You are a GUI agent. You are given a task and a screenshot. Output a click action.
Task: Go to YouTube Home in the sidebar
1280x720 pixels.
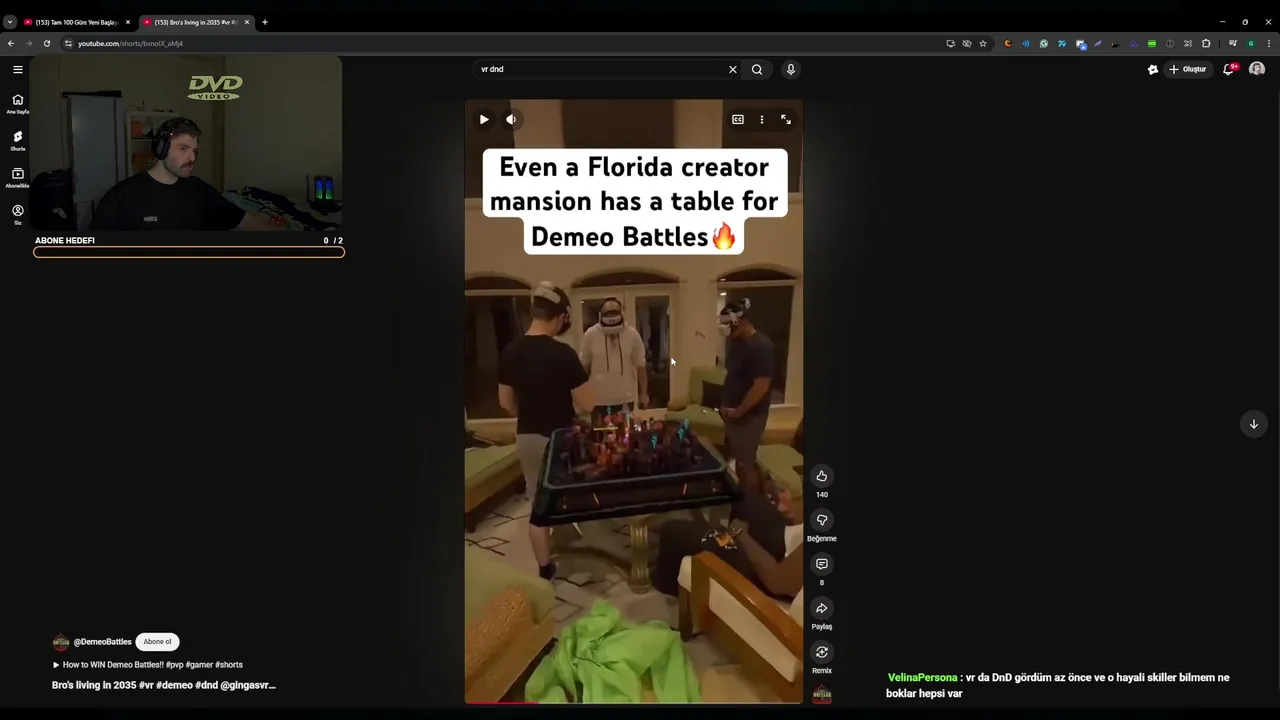click(x=18, y=103)
